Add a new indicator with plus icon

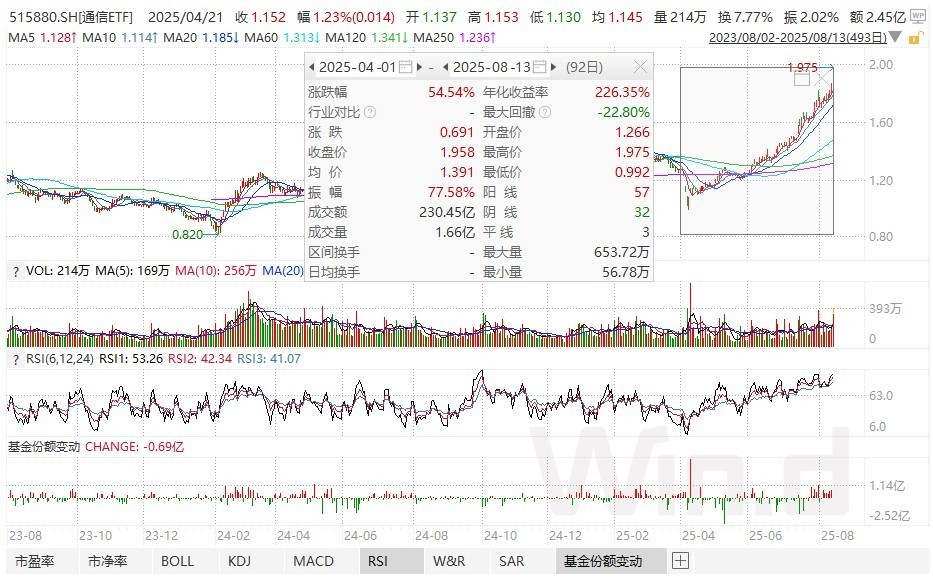point(680,561)
